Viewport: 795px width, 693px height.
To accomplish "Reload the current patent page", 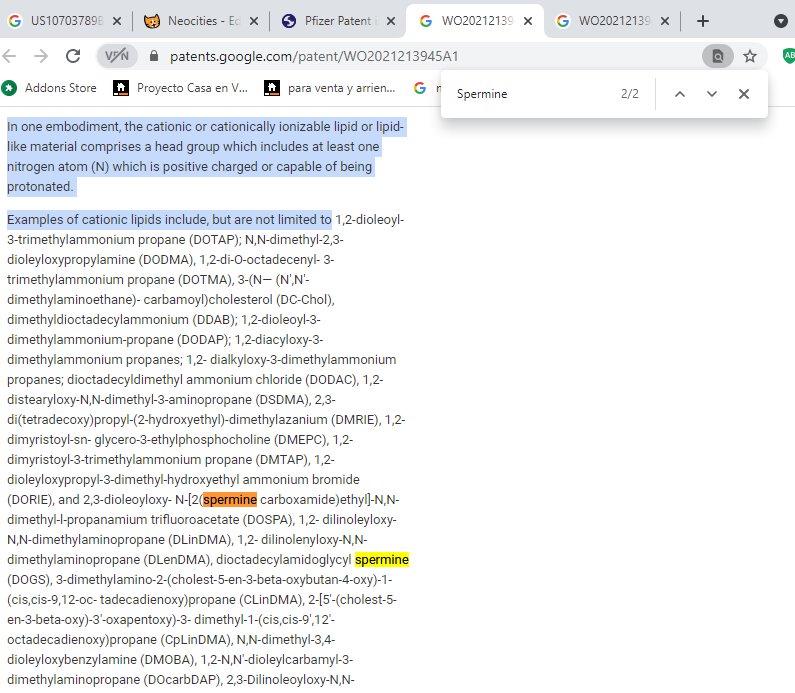I will pos(72,56).
